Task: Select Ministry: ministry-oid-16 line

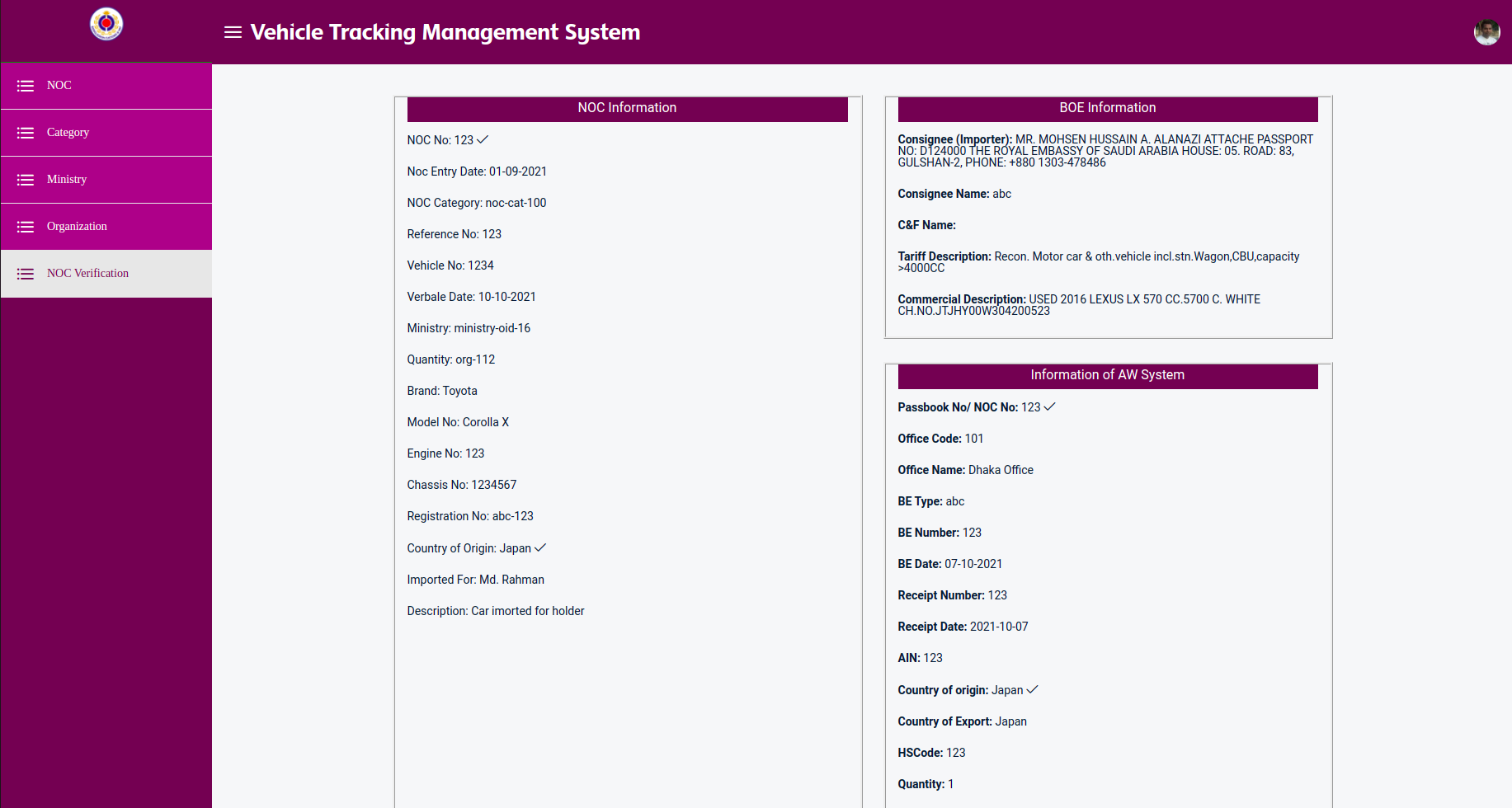Action: (x=469, y=328)
